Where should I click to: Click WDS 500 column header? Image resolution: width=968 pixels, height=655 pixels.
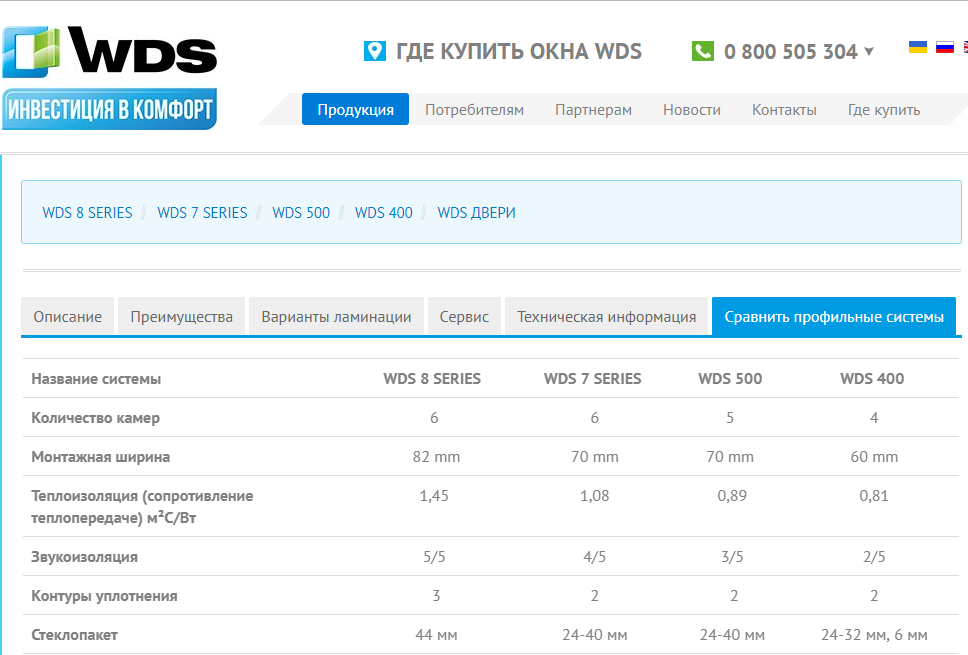click(730, 378)
